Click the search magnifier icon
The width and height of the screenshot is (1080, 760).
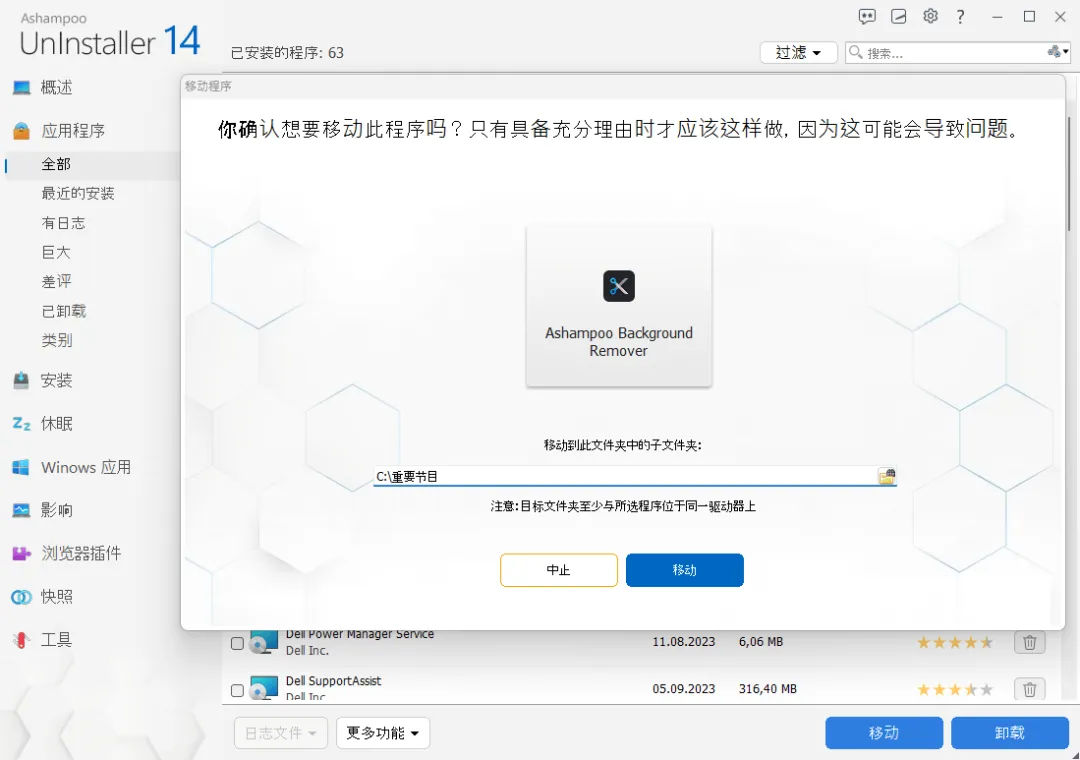[x=855, y=52]
